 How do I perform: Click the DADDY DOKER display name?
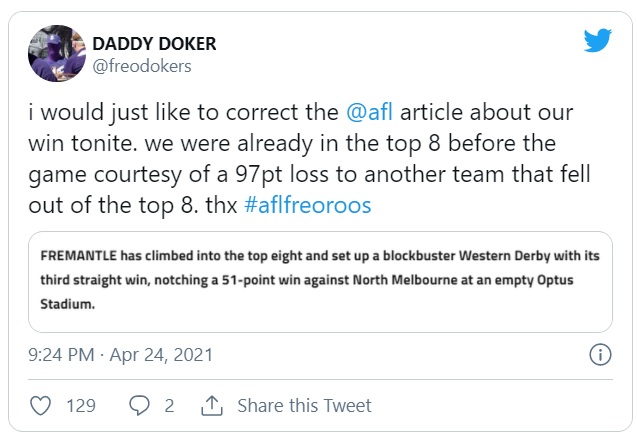point(154,44)
